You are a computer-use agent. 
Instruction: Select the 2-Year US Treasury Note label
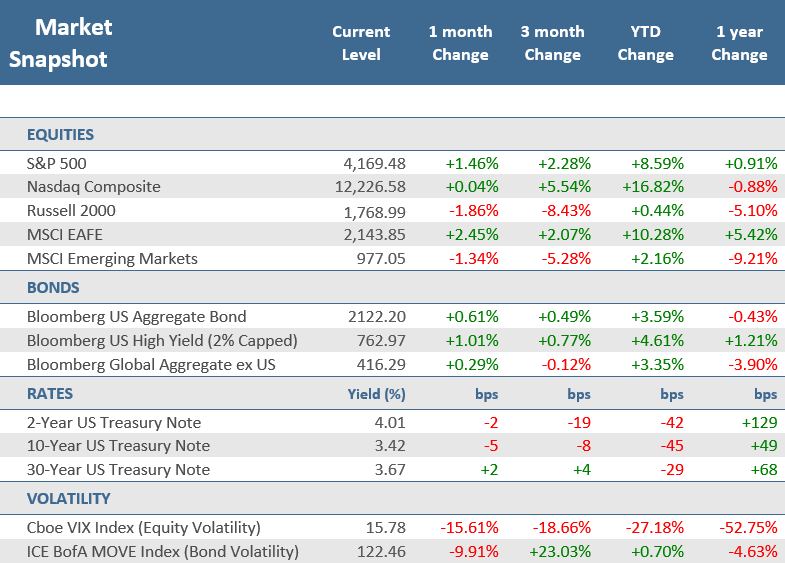pos(114,423)
